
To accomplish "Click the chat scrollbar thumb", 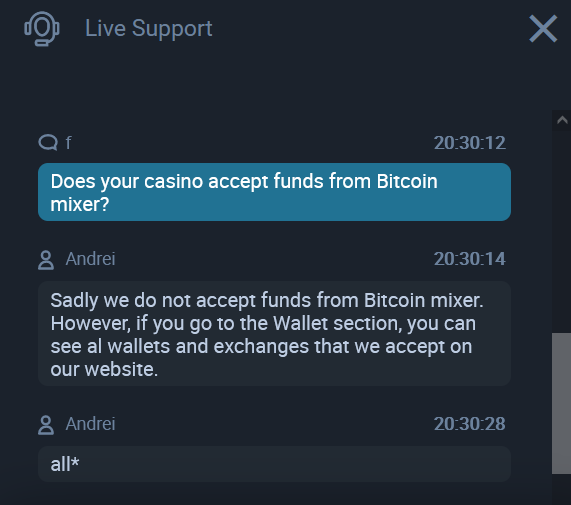I will (562, 403).
